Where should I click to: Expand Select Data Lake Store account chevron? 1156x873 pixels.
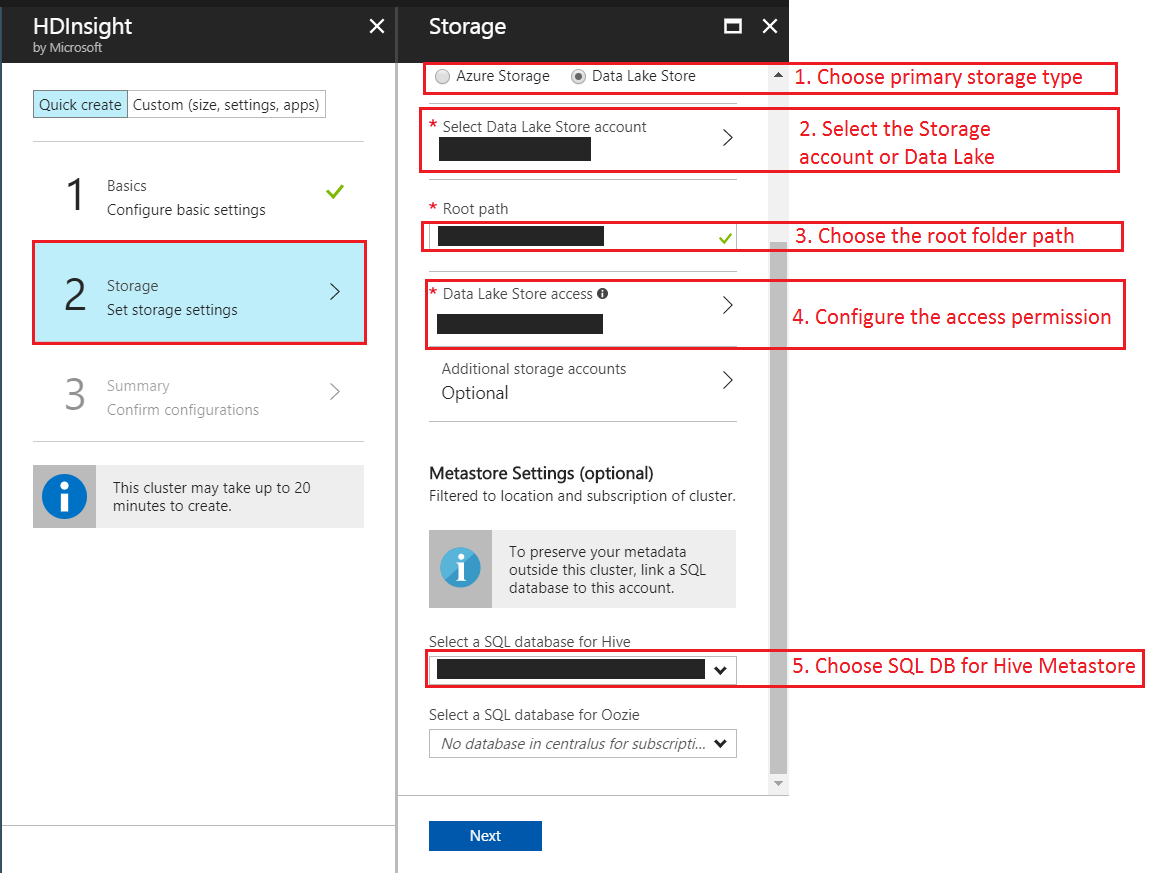728,138
